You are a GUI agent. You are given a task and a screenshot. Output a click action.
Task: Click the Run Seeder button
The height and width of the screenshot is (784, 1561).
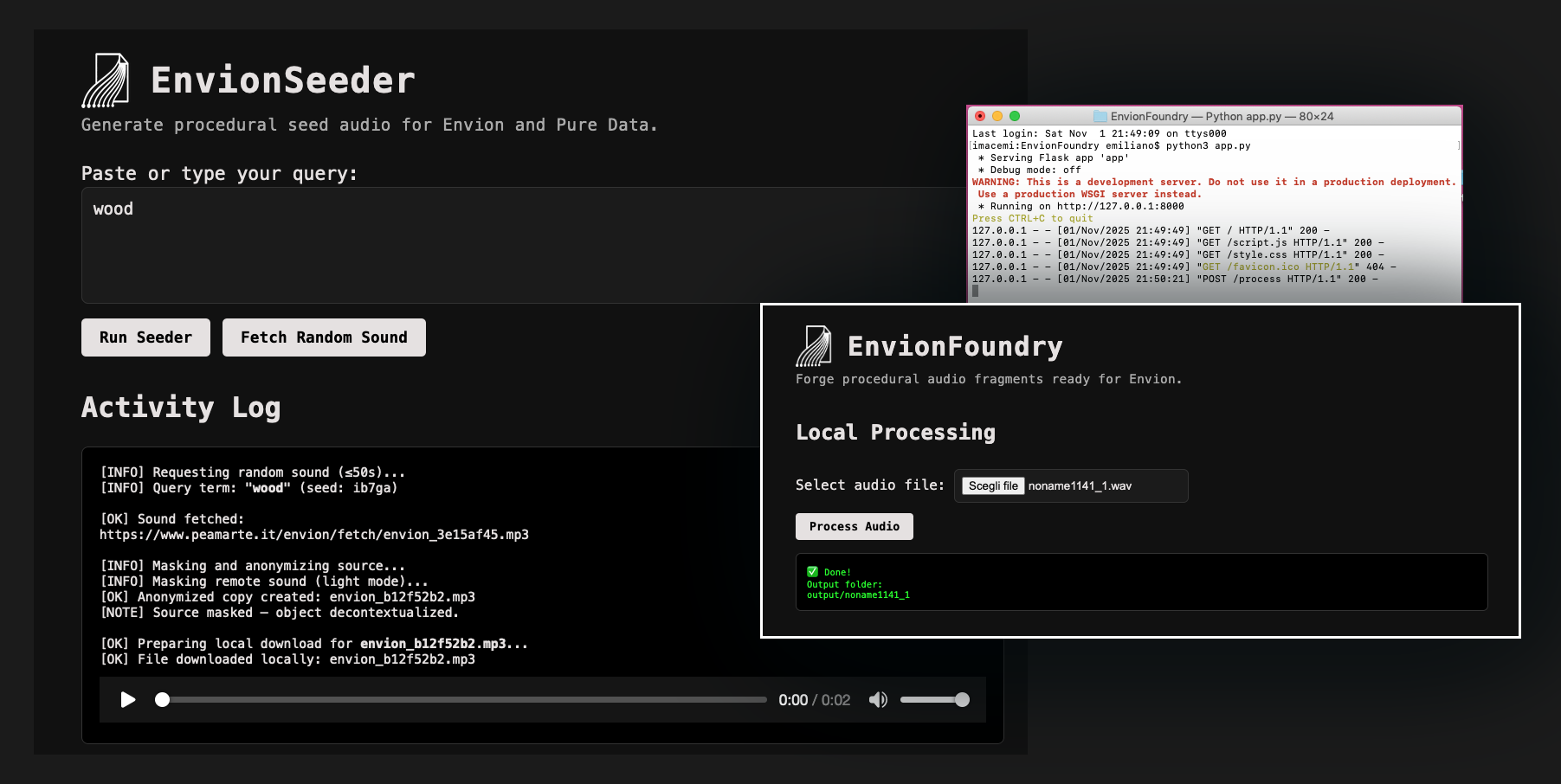point(145,337)
